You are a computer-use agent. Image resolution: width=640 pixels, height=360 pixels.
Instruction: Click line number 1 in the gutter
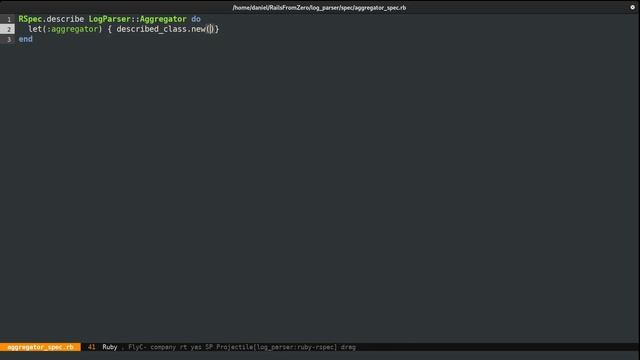(9, 19)
